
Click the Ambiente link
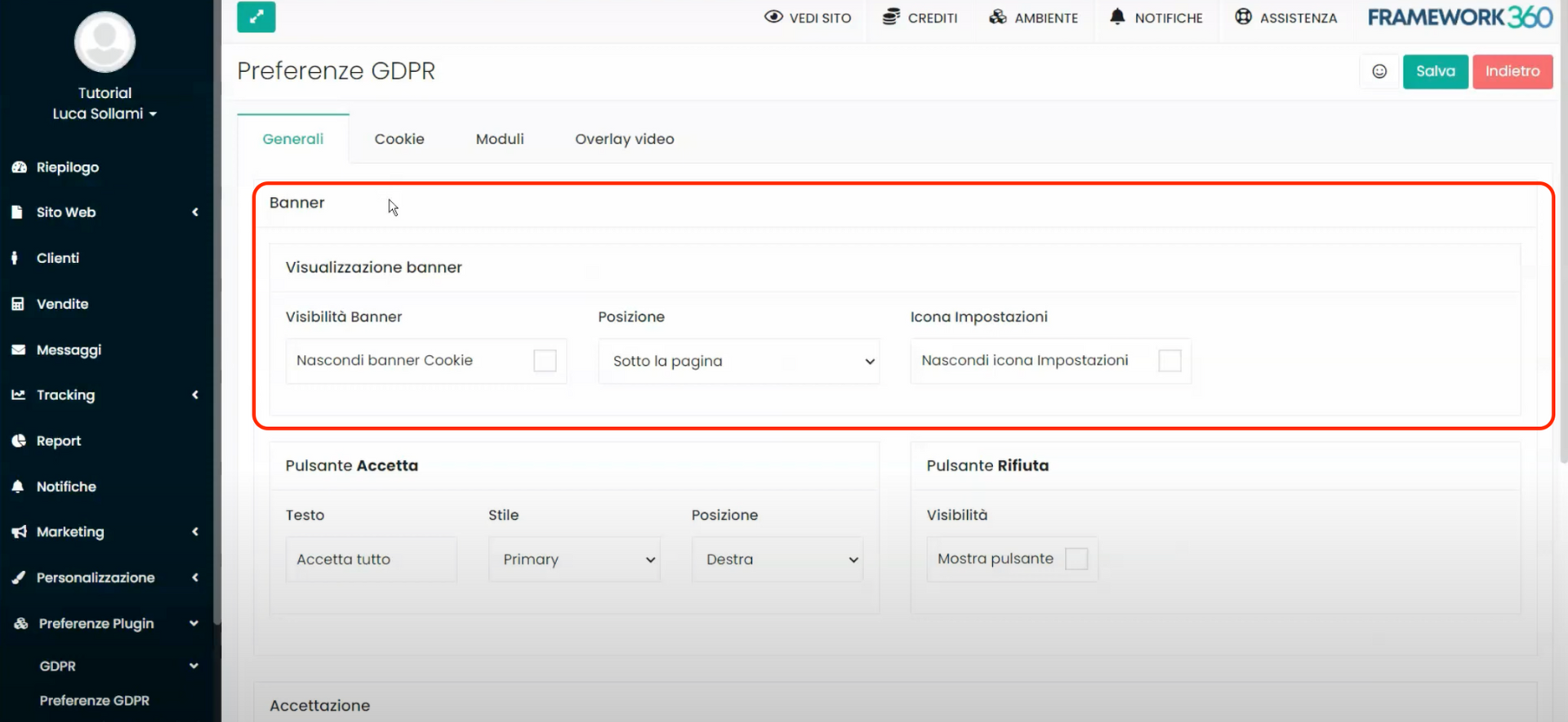coord(1034,17)
